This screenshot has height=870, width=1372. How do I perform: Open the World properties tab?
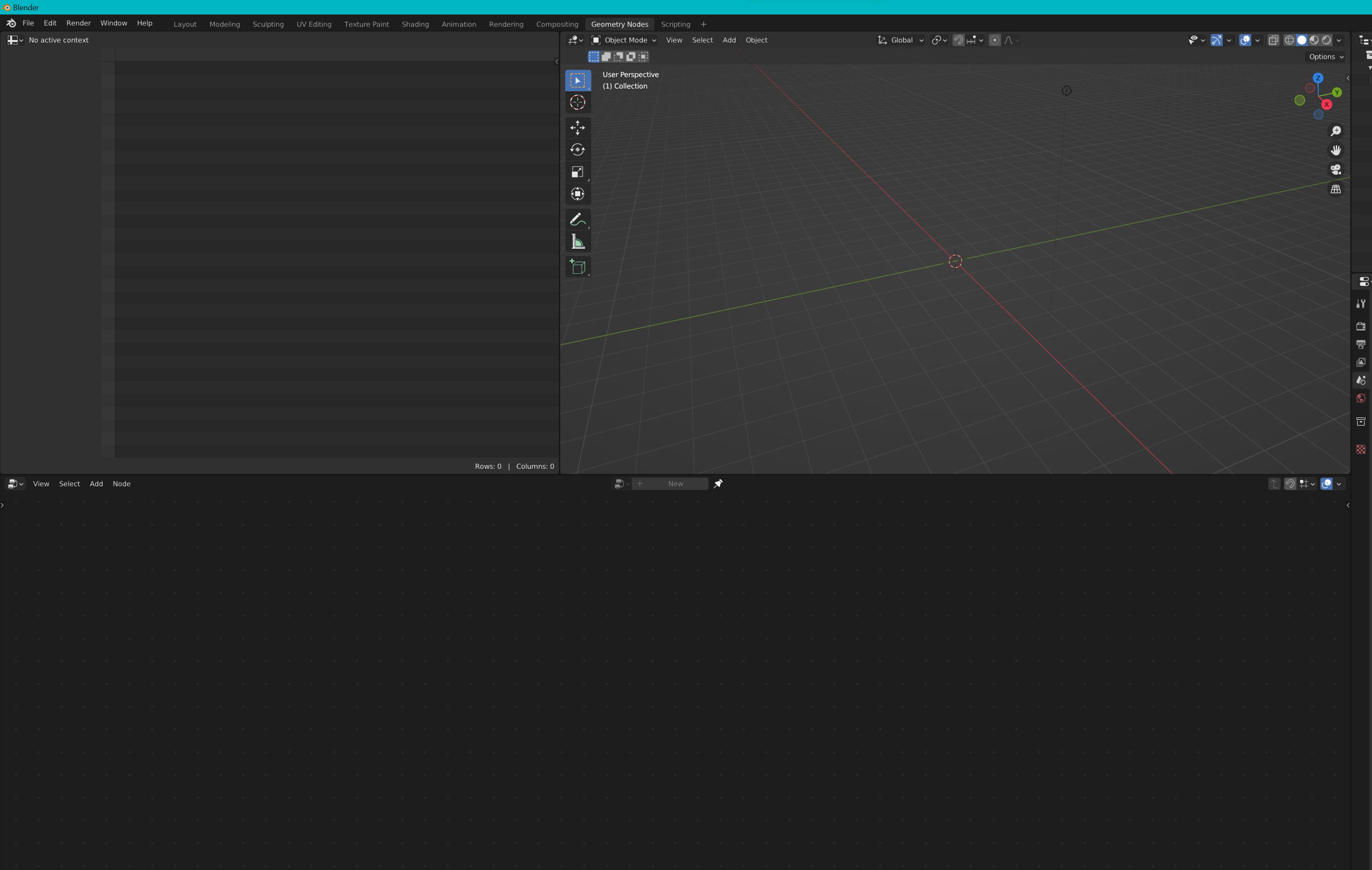[1361, 399]
